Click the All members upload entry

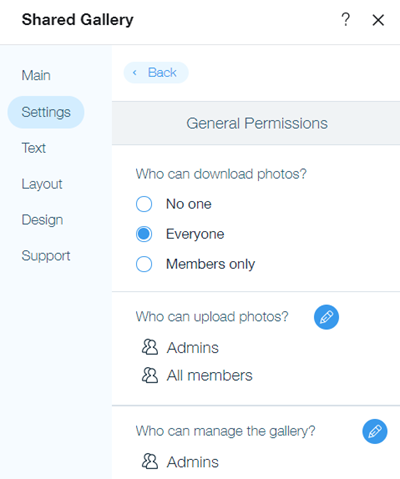point(197,375)
